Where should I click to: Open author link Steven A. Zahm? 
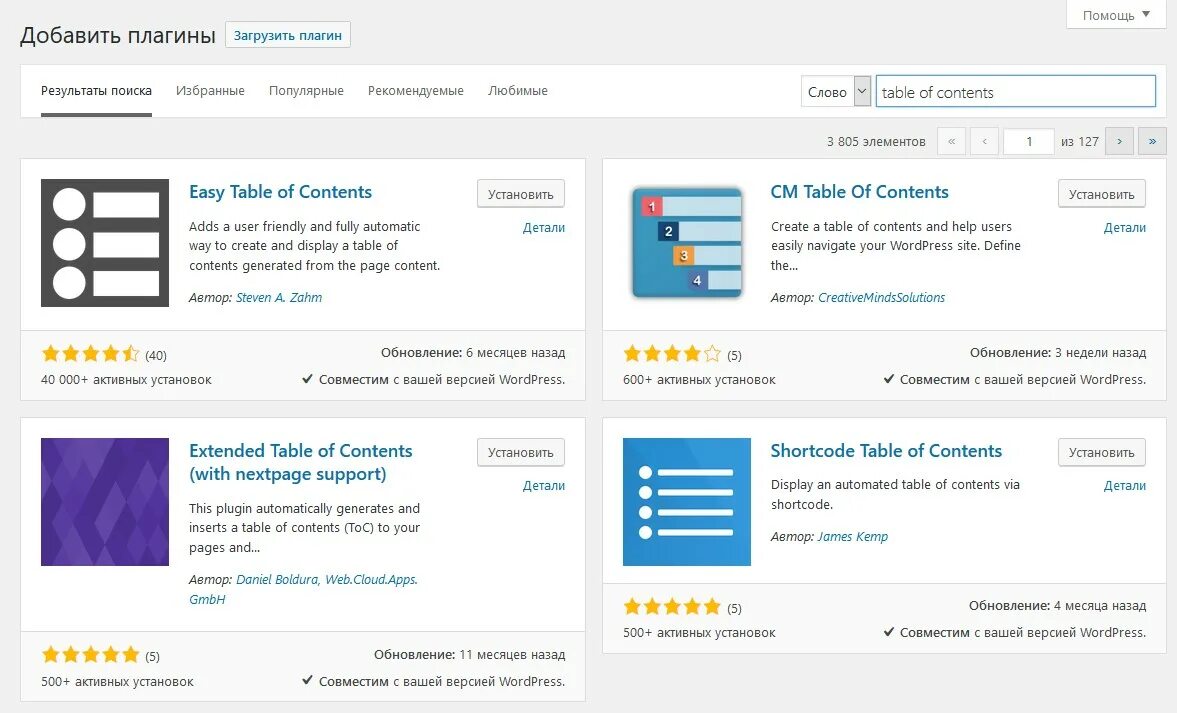click(x=279, y=298)
